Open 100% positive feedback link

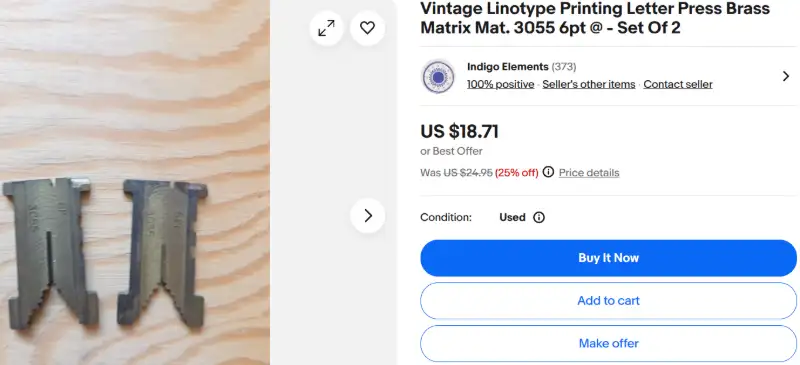[x=501, y=84]
